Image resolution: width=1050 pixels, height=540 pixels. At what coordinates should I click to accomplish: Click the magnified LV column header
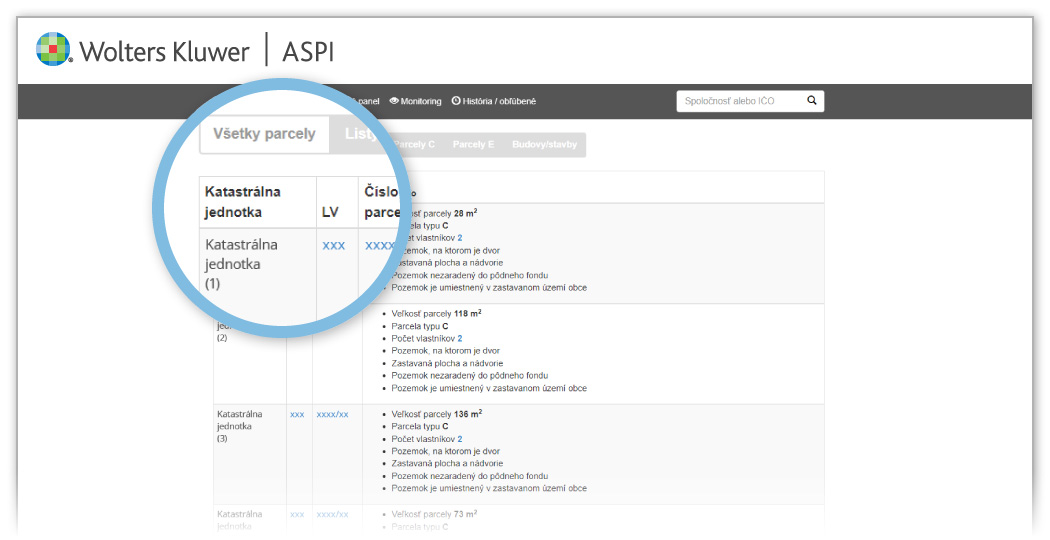pyautogui.click(x=331, y=212)
